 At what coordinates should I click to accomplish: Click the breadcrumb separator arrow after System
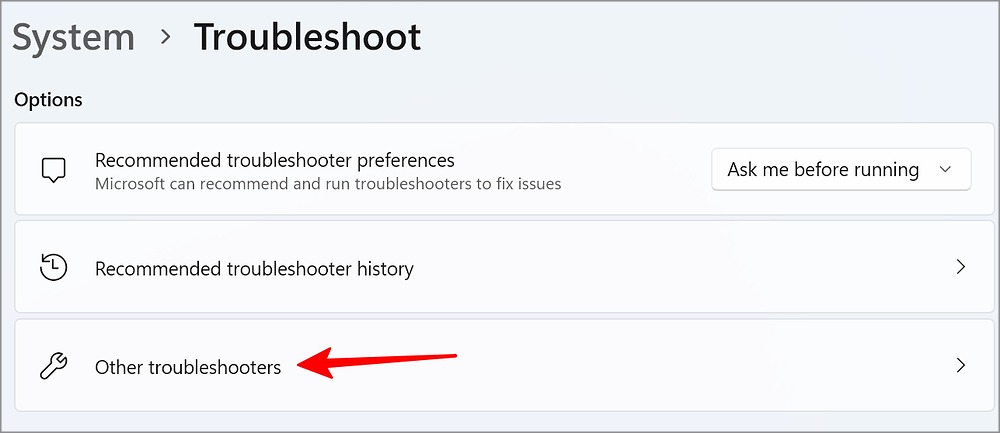(165, 38)
